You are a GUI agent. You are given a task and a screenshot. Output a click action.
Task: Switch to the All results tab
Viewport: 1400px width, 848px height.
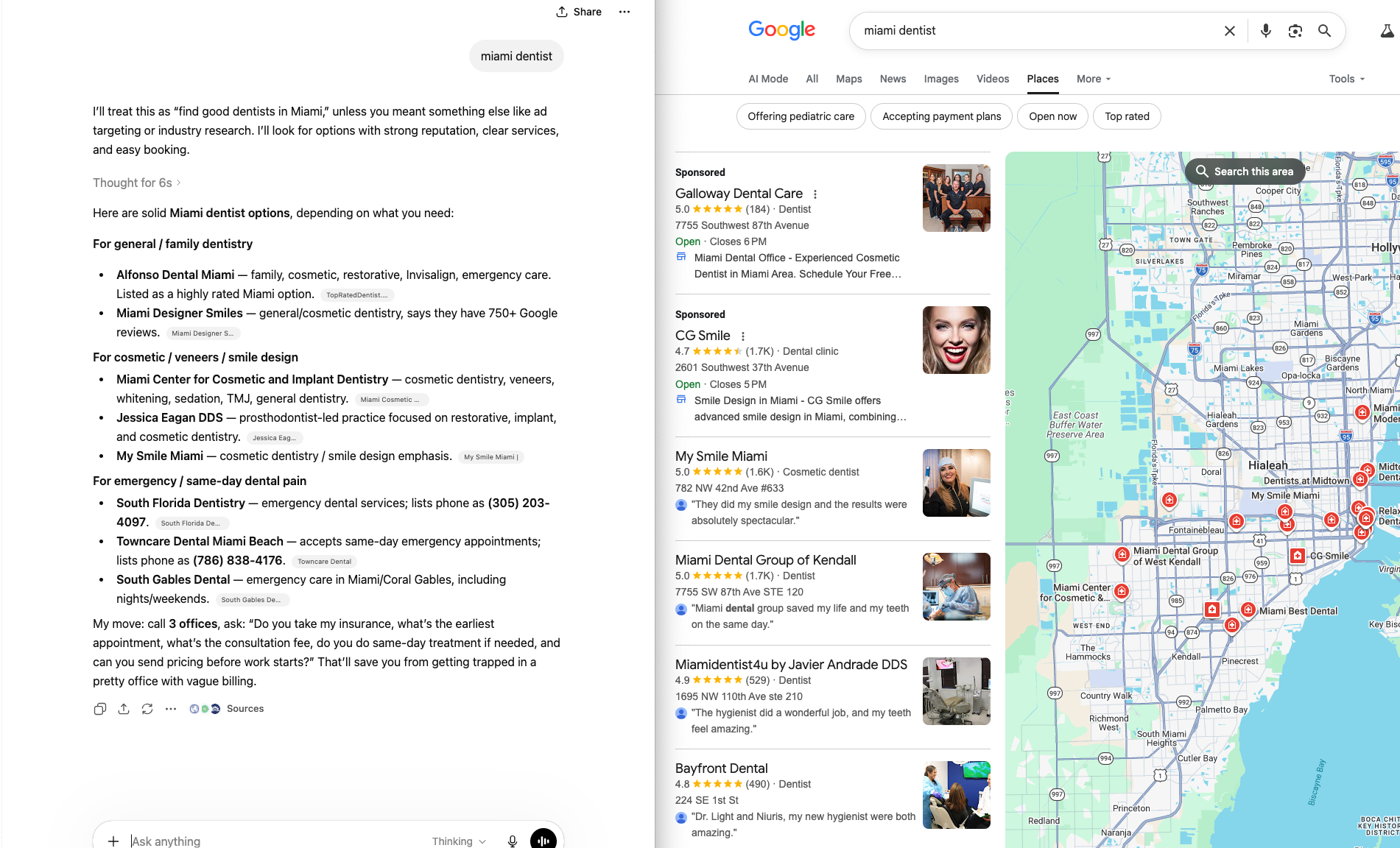coord(812,79)
